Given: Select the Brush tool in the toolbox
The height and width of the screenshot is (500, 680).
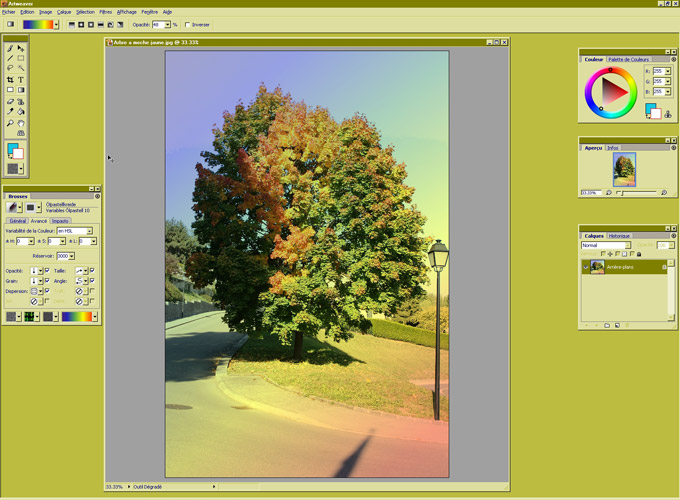Looking at the screenshot, I should tap(11, 48).
